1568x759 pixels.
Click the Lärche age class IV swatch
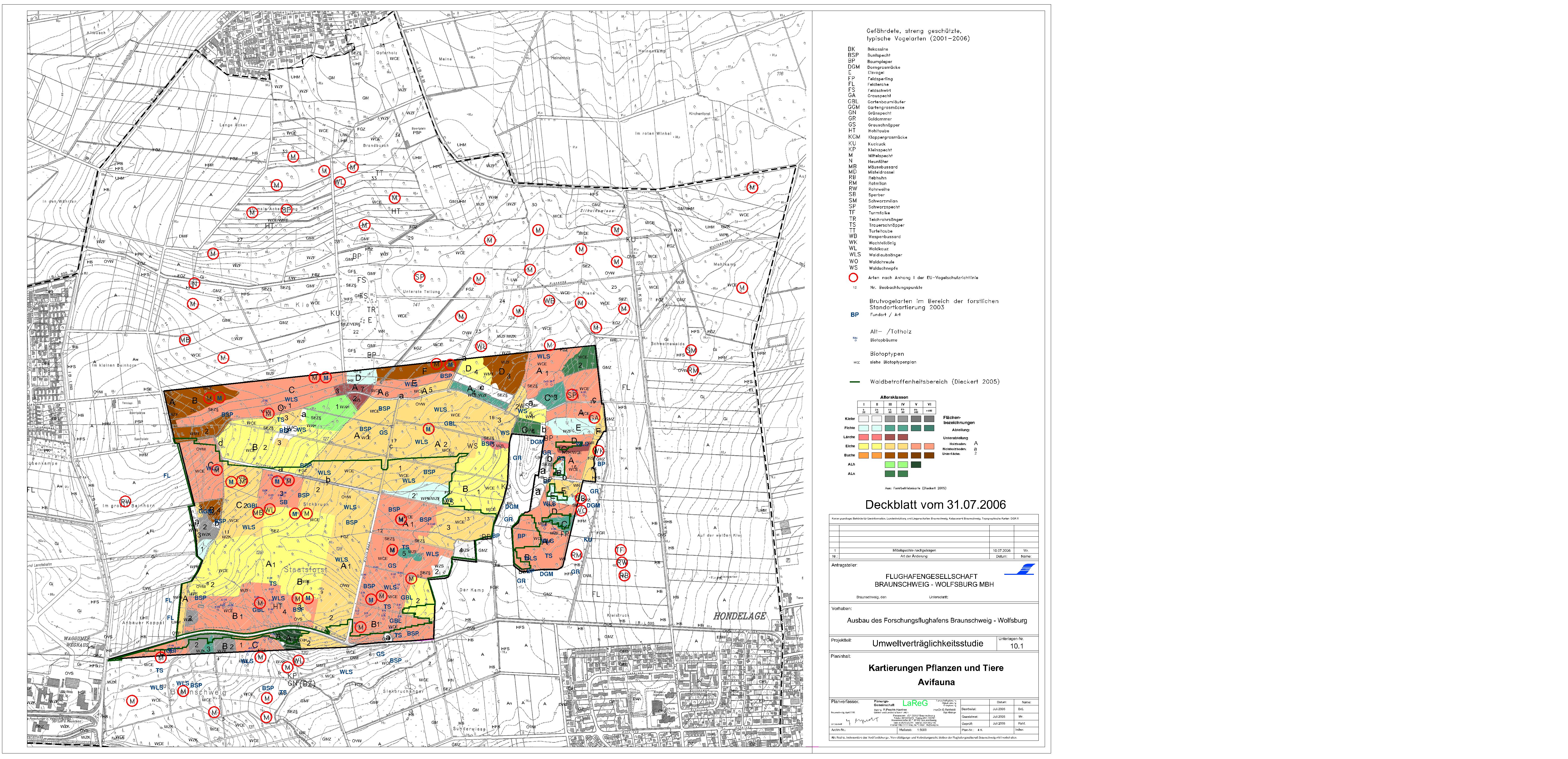pos(903,437)
